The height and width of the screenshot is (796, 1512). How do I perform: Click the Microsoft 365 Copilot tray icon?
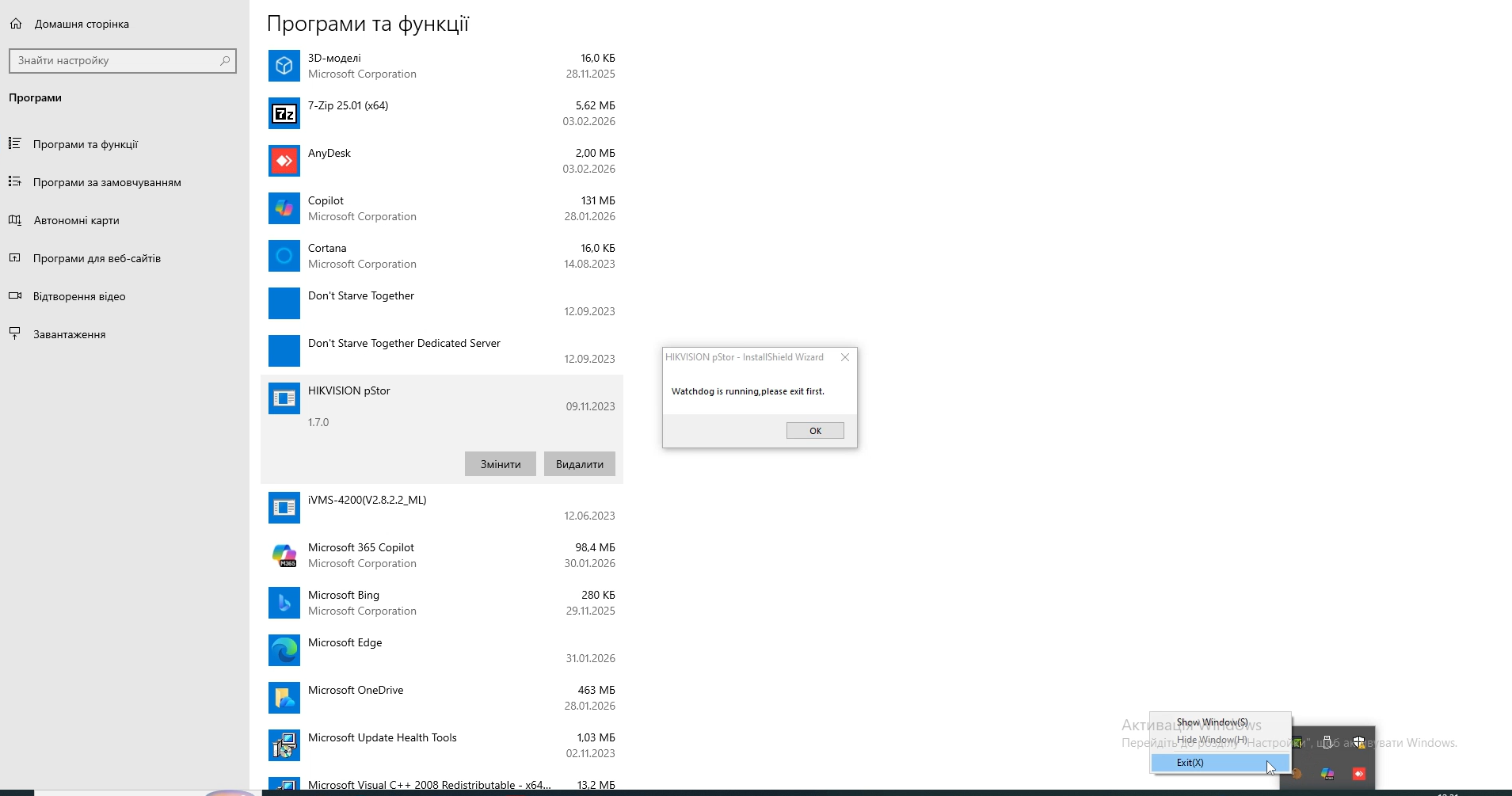click(x=1327, y=774)
